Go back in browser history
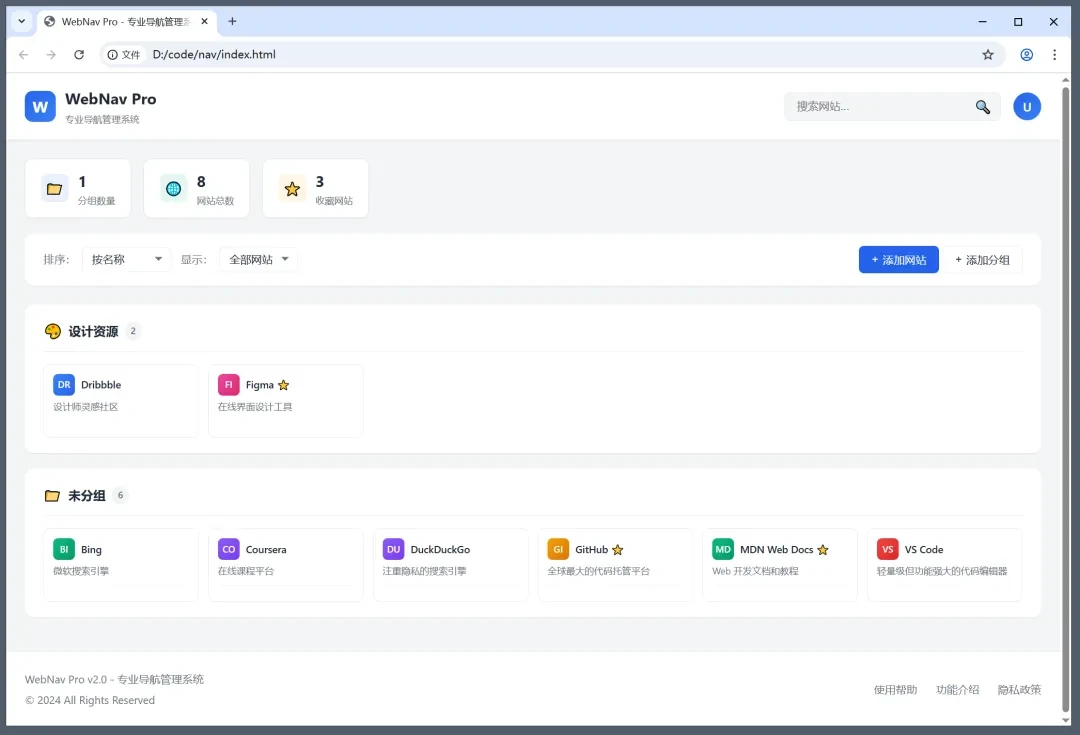The width and height of the screenshot is (1080, 735). [23, 54]
